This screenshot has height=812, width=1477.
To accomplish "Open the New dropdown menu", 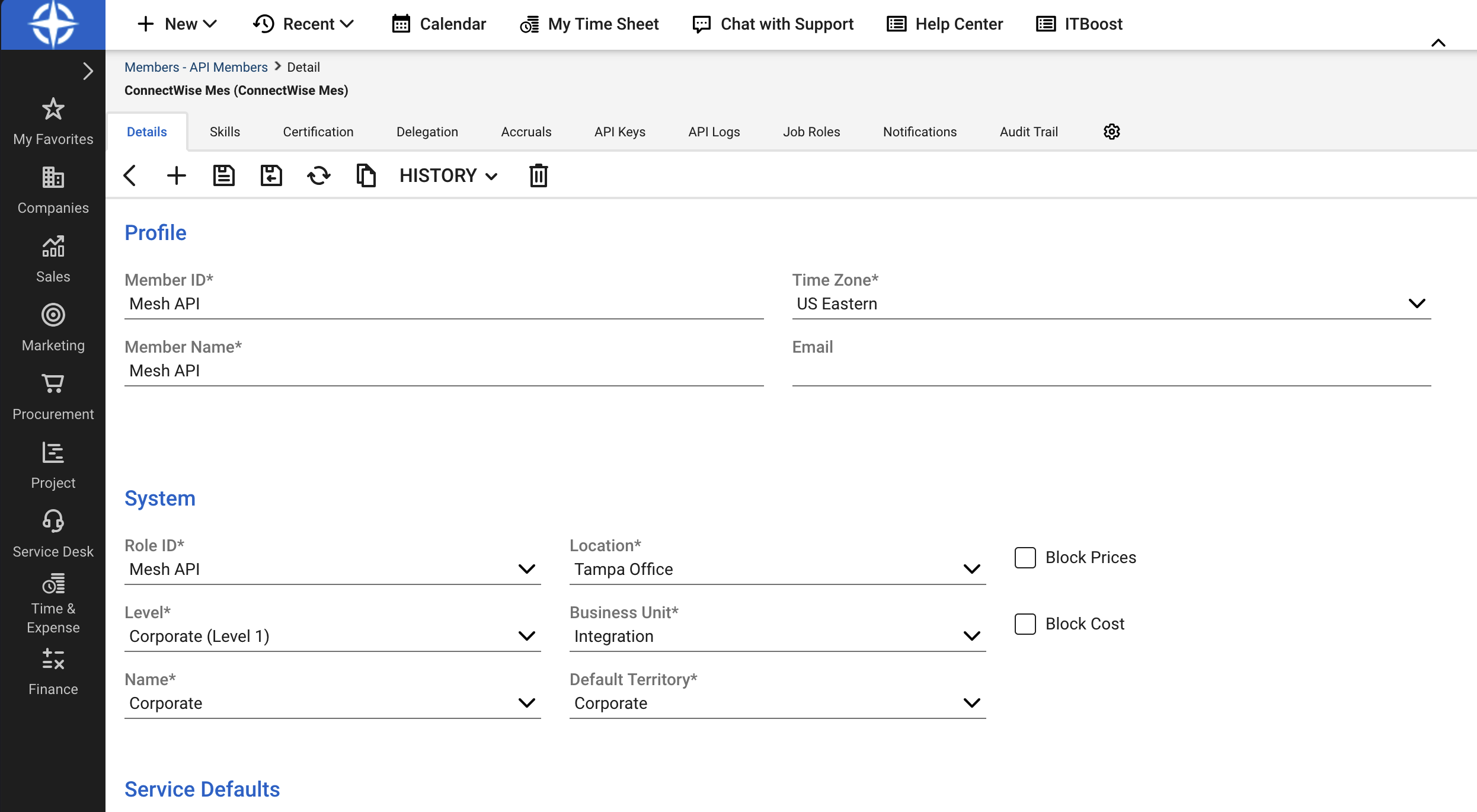I will (177, 24).
